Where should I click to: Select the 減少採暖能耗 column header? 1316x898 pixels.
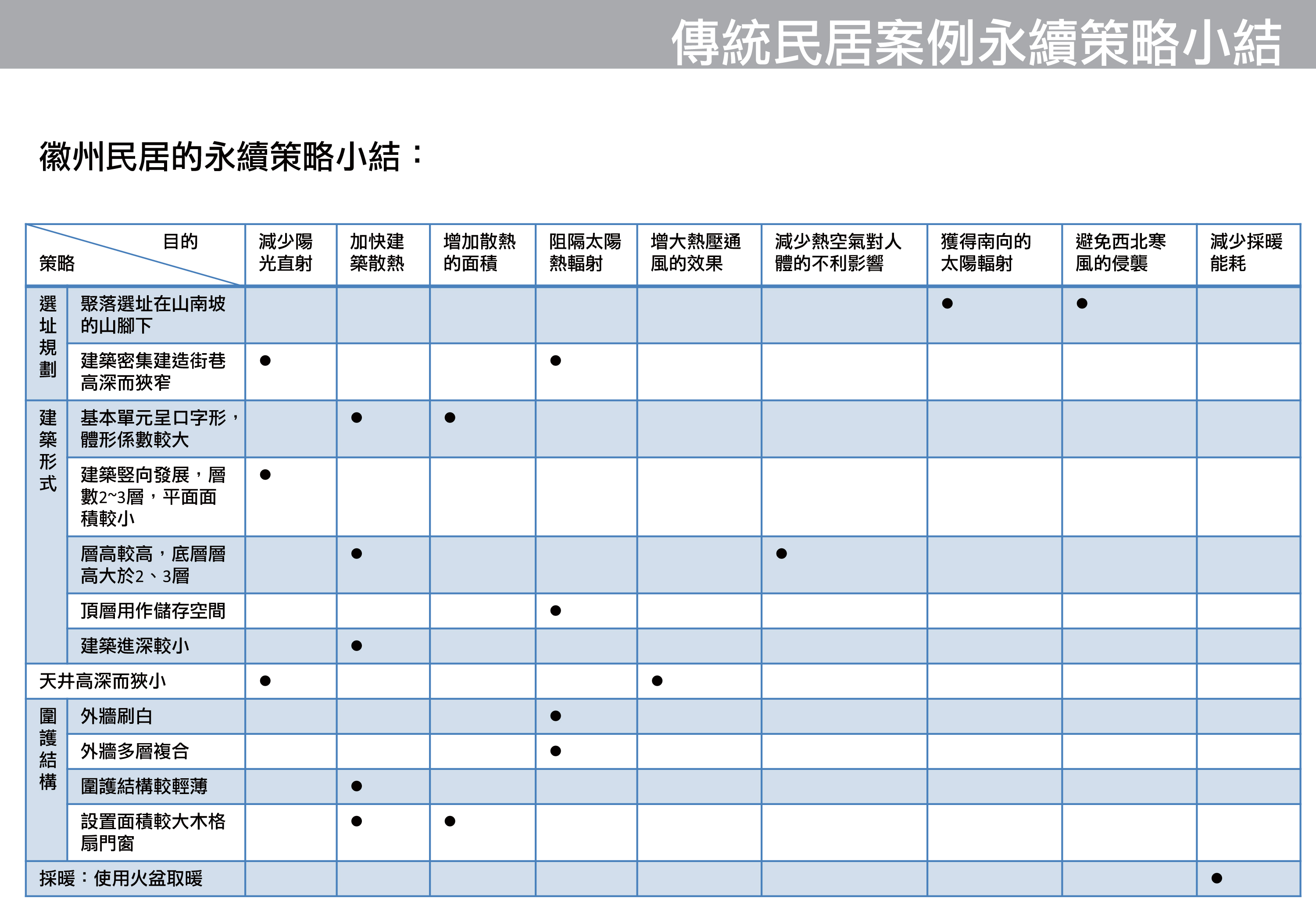tap(1246, 253)
